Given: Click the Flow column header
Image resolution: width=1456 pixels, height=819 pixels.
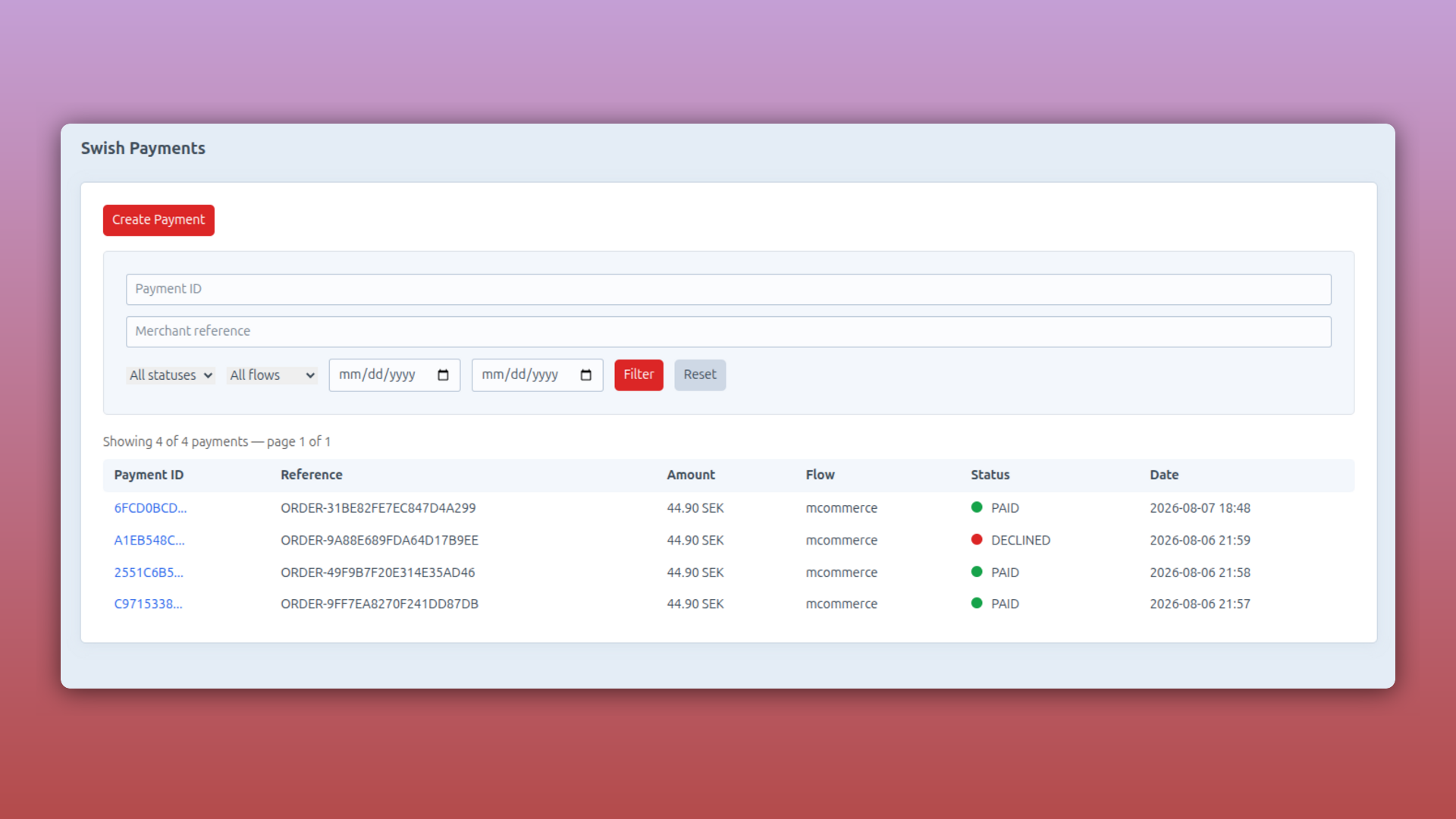Looking at the screenshot, I should [820, 475].
